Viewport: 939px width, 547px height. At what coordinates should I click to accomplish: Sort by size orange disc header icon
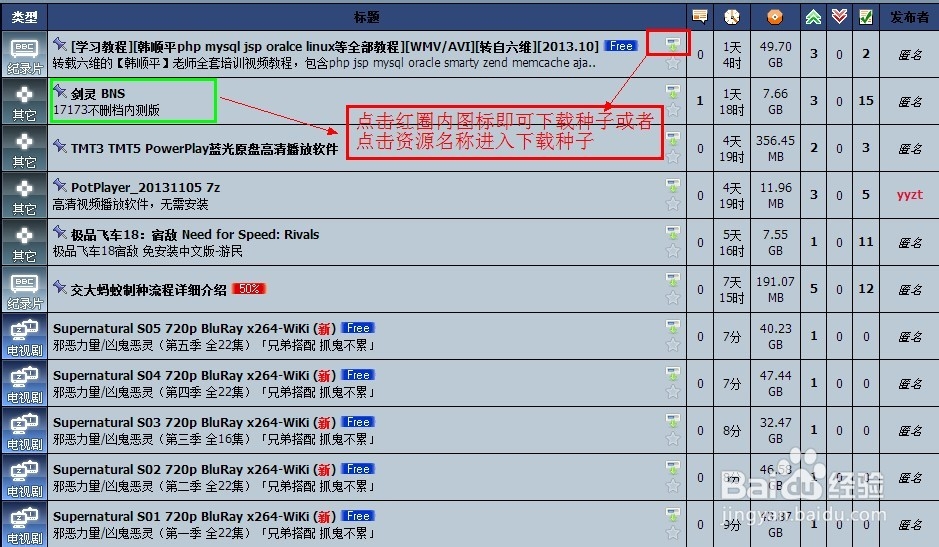[775, 17]
